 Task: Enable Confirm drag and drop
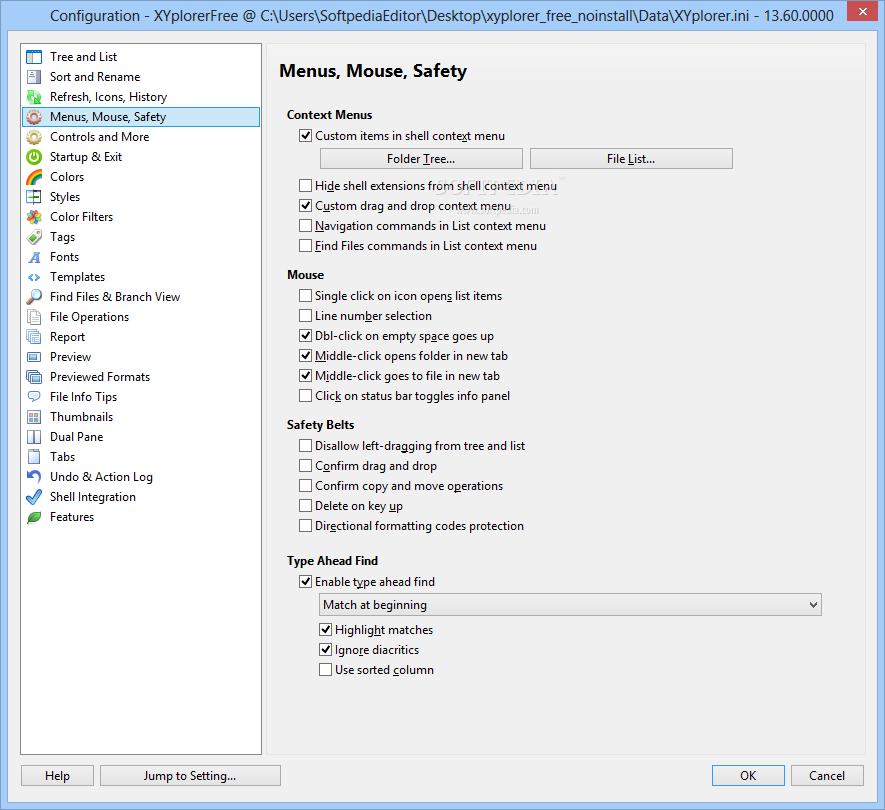point(305,466)
